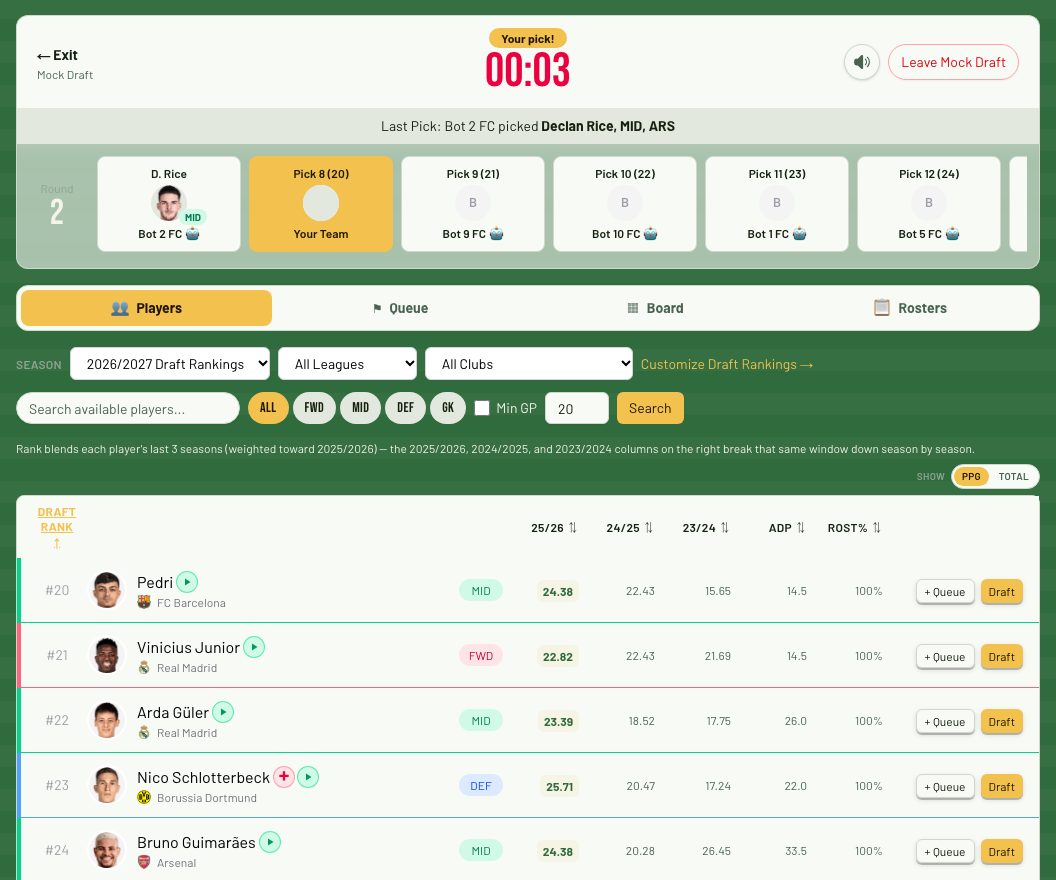This screenshot has height=880, width=1056.
Task: Draft Pedri
Action: (x=1001, y=592)
